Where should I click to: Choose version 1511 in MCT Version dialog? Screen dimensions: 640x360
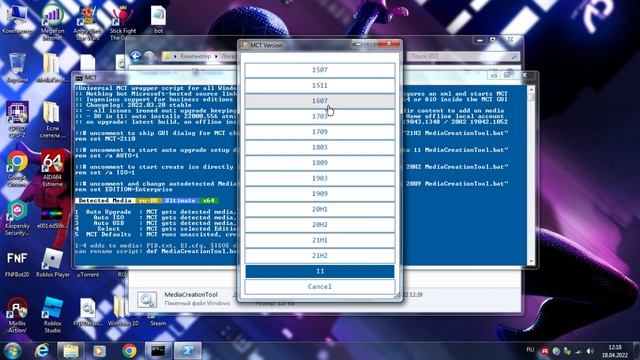coord(320,85)
